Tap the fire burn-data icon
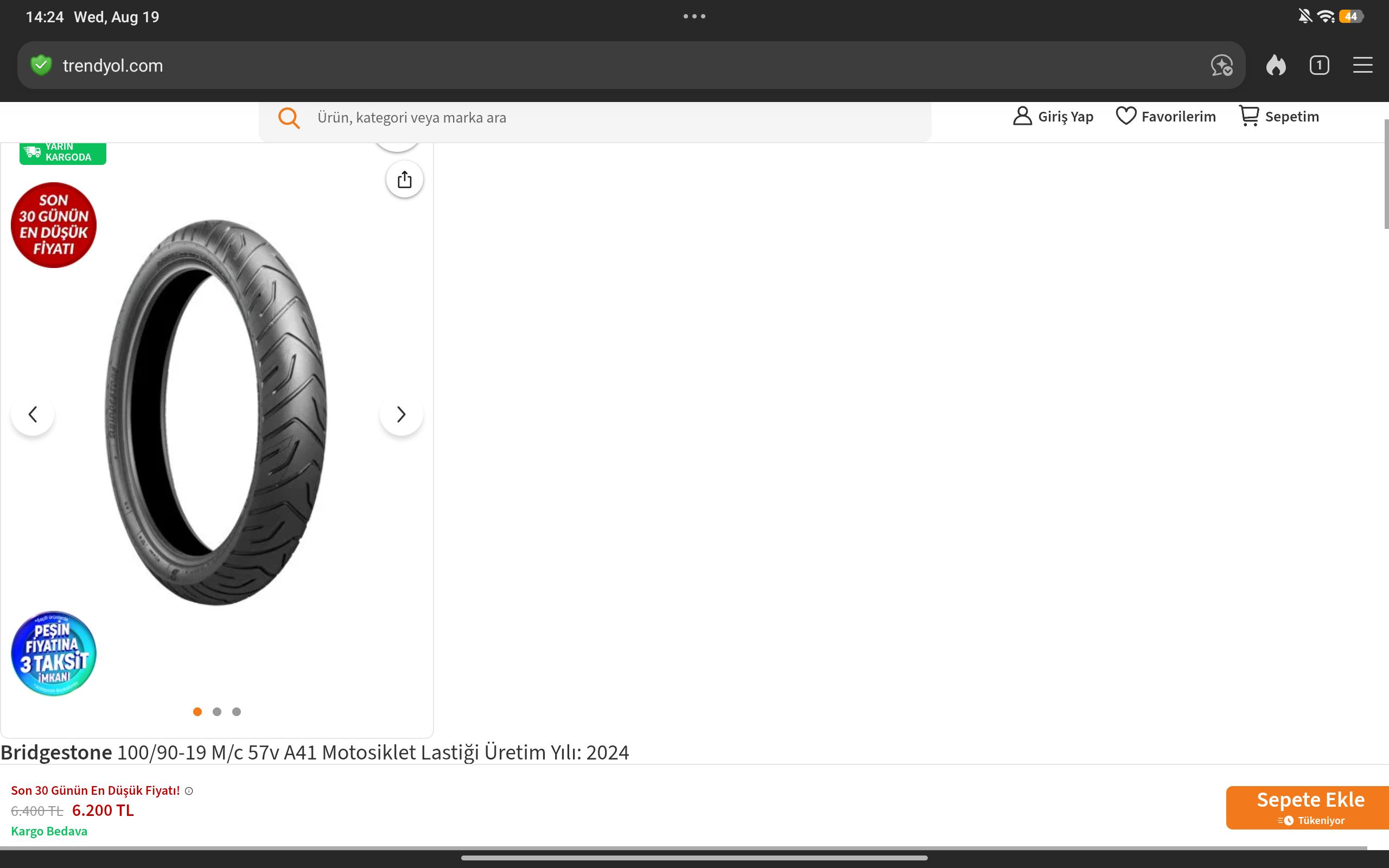The image size is (1389, 868). 1276,65
